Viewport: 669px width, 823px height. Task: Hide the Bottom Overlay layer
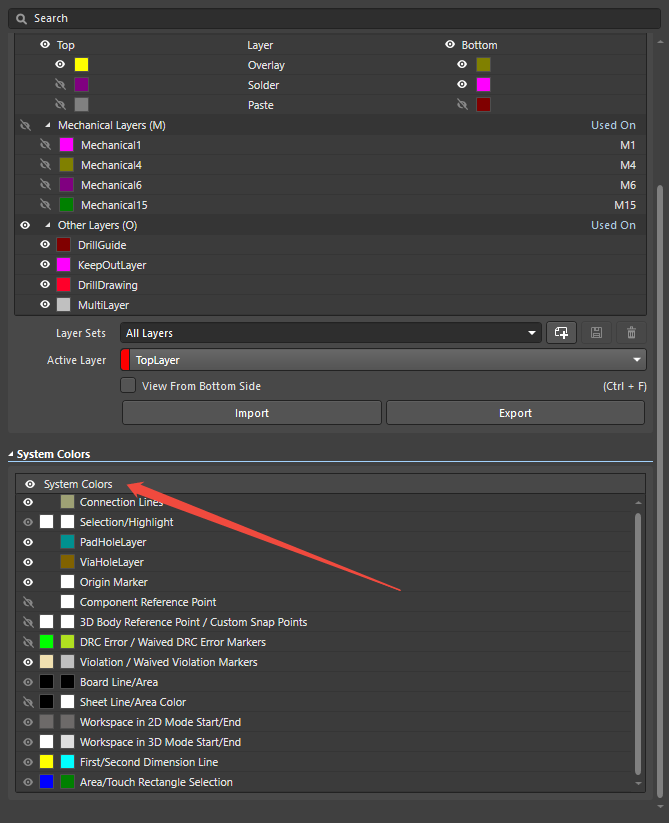click(x=462, y=65)
